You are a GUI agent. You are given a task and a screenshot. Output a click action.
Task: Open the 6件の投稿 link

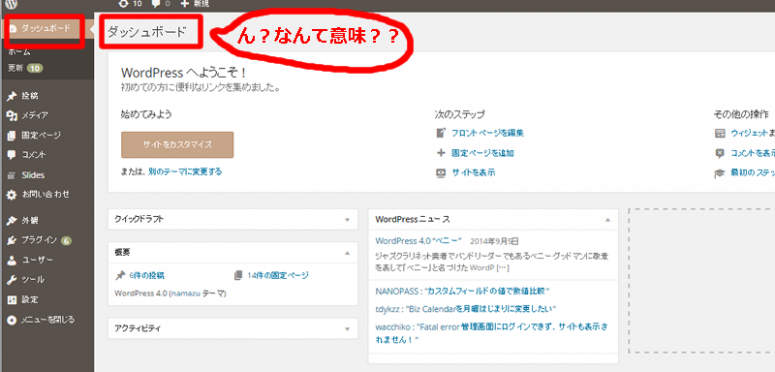(146, 275)
